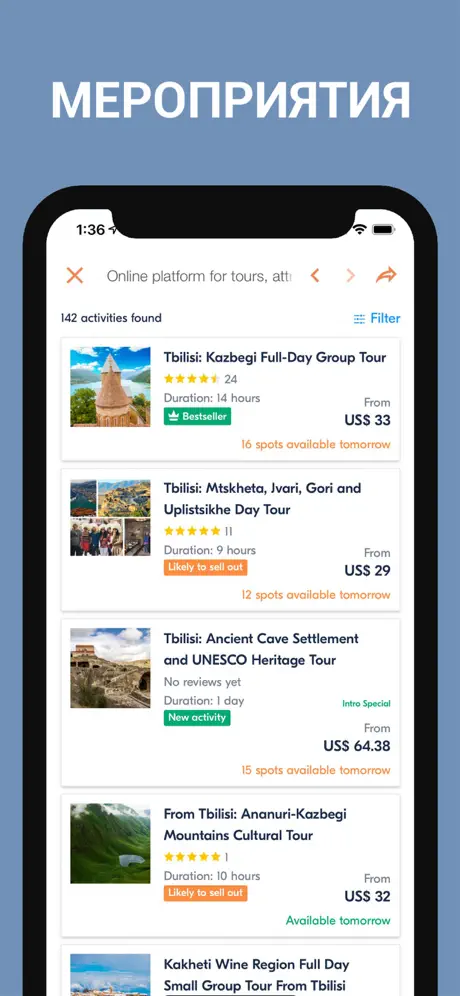The image size is (460, 996).
Task: Tap the cave settlement thumbnail image
Action: 110,668
